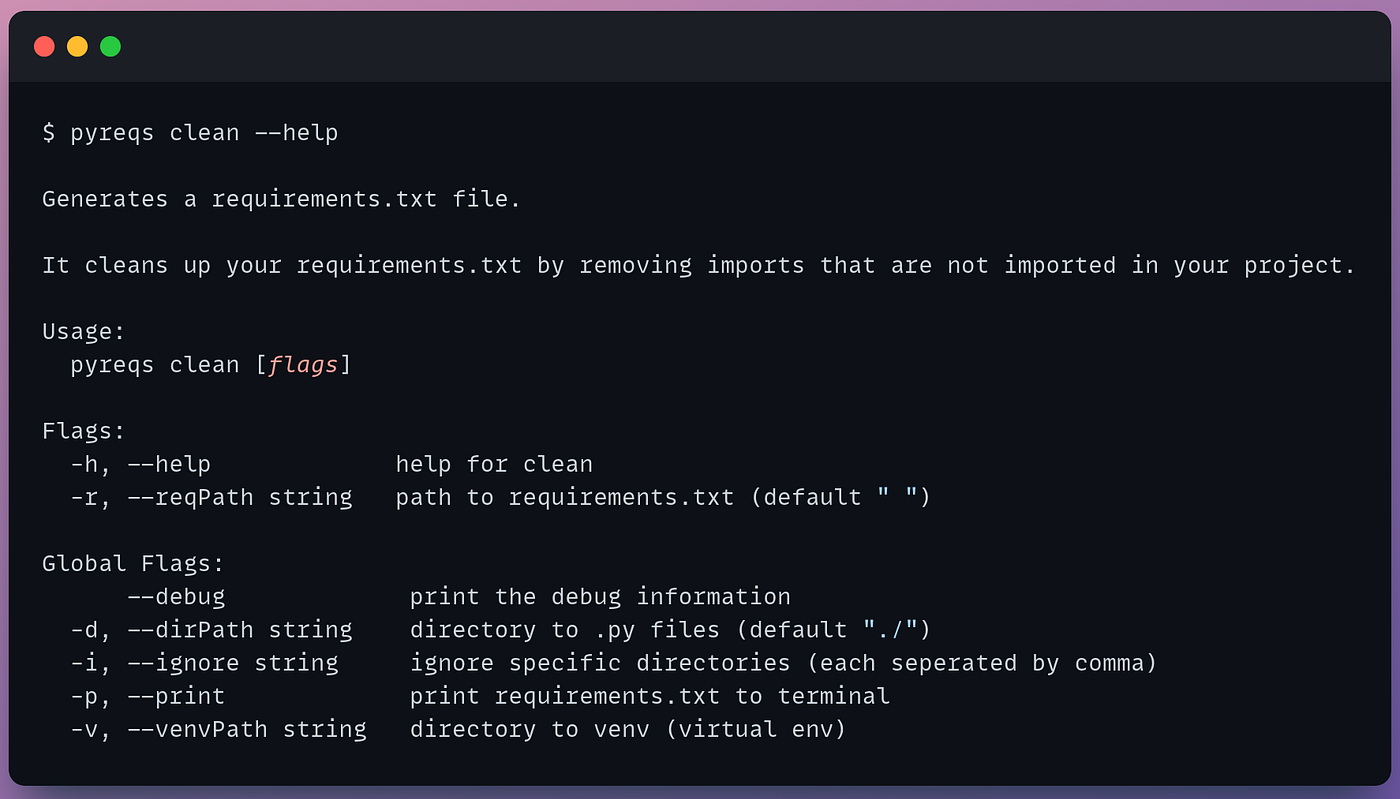The width and height of the screenshot is (1400, 799).
Task: Click the '--venvPath string' flag
Action: click(x=247, y=729)
